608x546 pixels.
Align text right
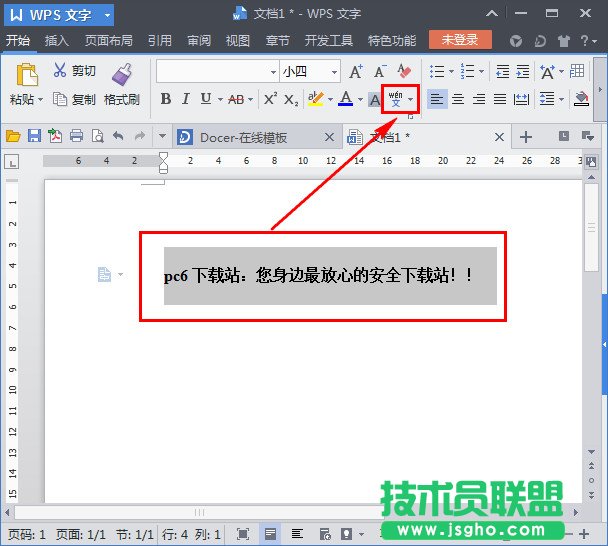[x=479, y=99]
